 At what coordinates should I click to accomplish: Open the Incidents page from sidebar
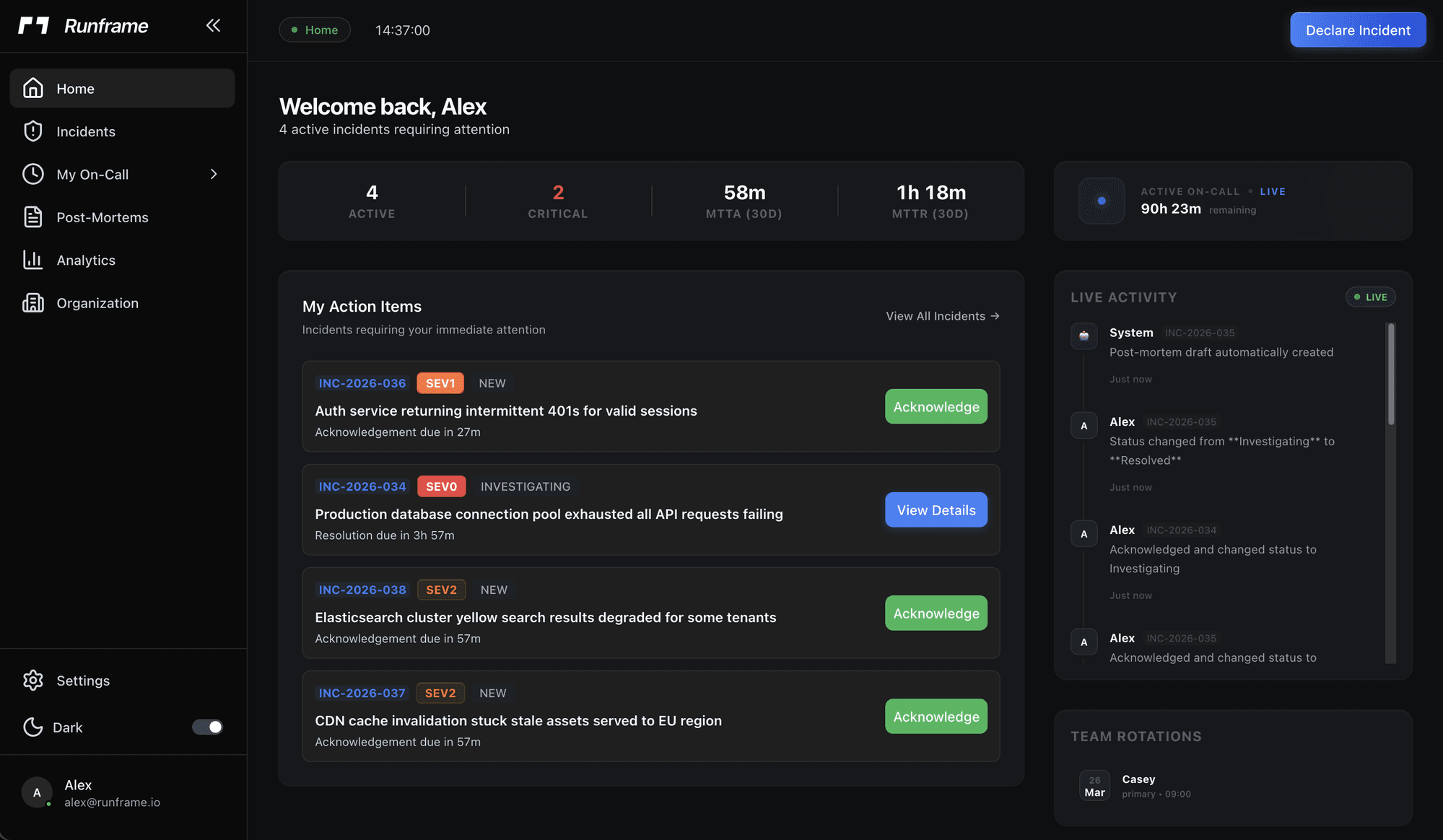click(86, 131)
